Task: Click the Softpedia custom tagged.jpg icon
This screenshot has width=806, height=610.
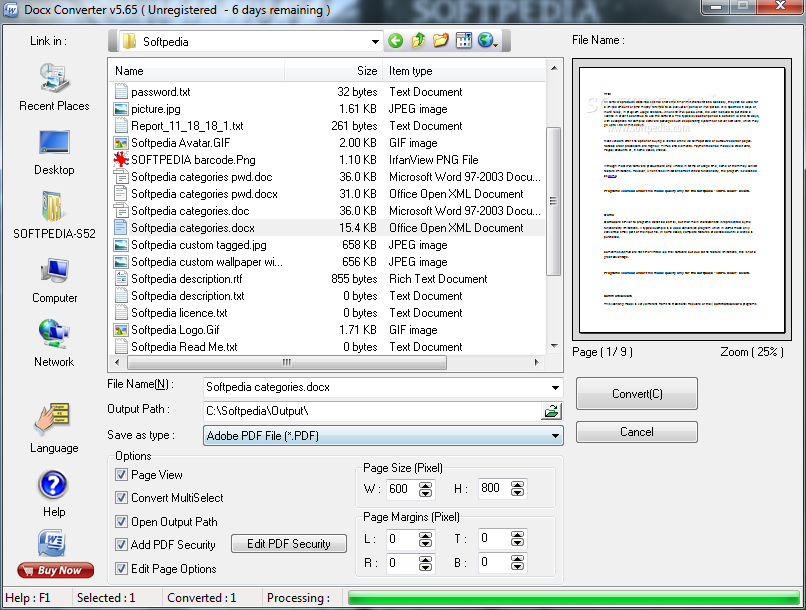Action: pos(121,245)
